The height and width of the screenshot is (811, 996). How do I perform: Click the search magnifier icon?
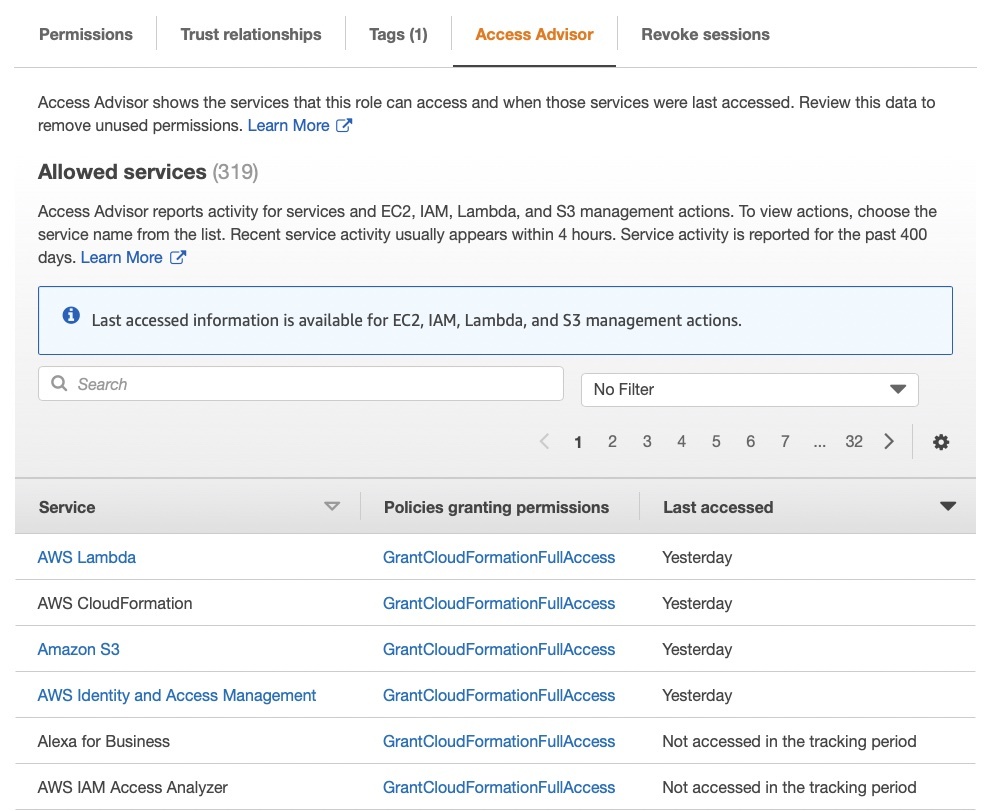[58, 384]
